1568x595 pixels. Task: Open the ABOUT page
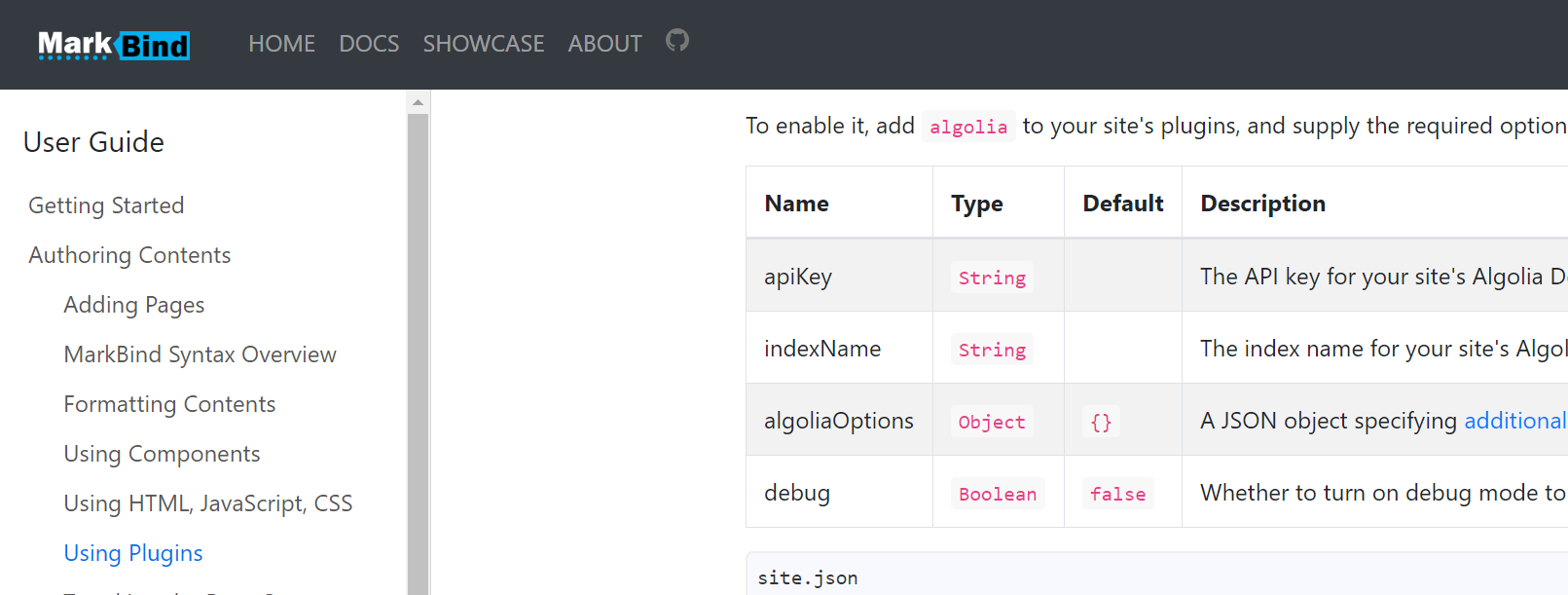pos(604,44)
